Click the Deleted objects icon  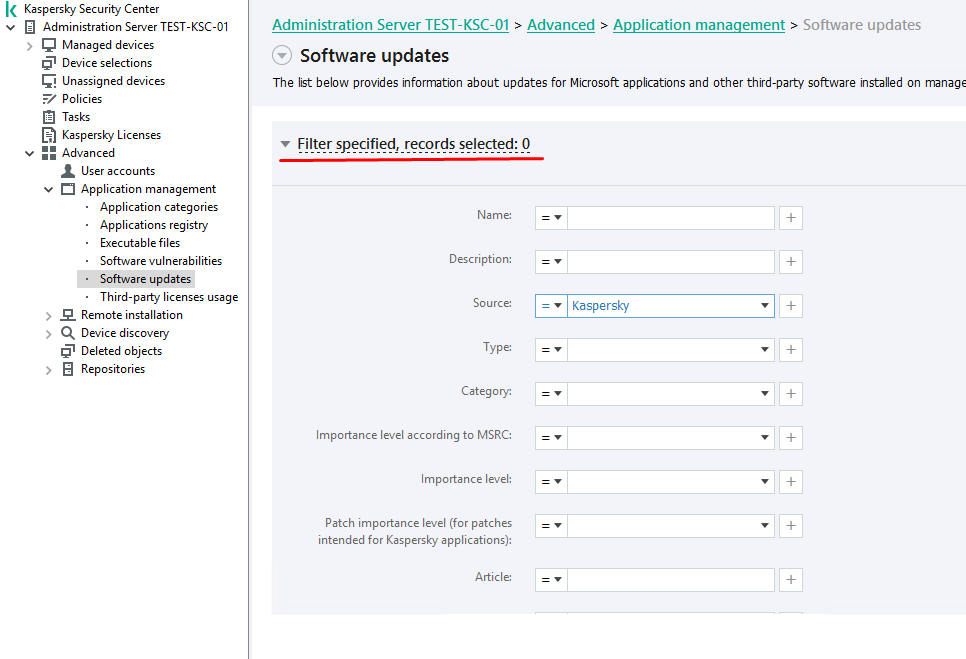(x=68, y=351)
